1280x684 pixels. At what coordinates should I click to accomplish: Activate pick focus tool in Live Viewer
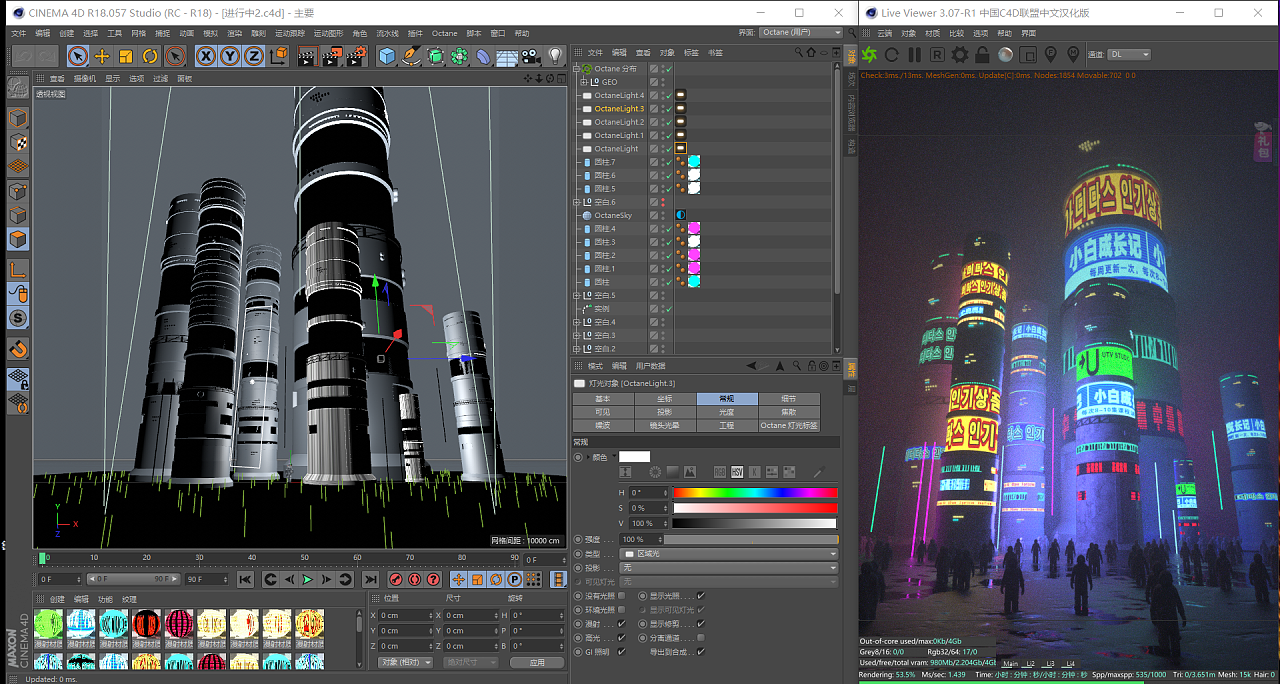(x=1051, y=54)
